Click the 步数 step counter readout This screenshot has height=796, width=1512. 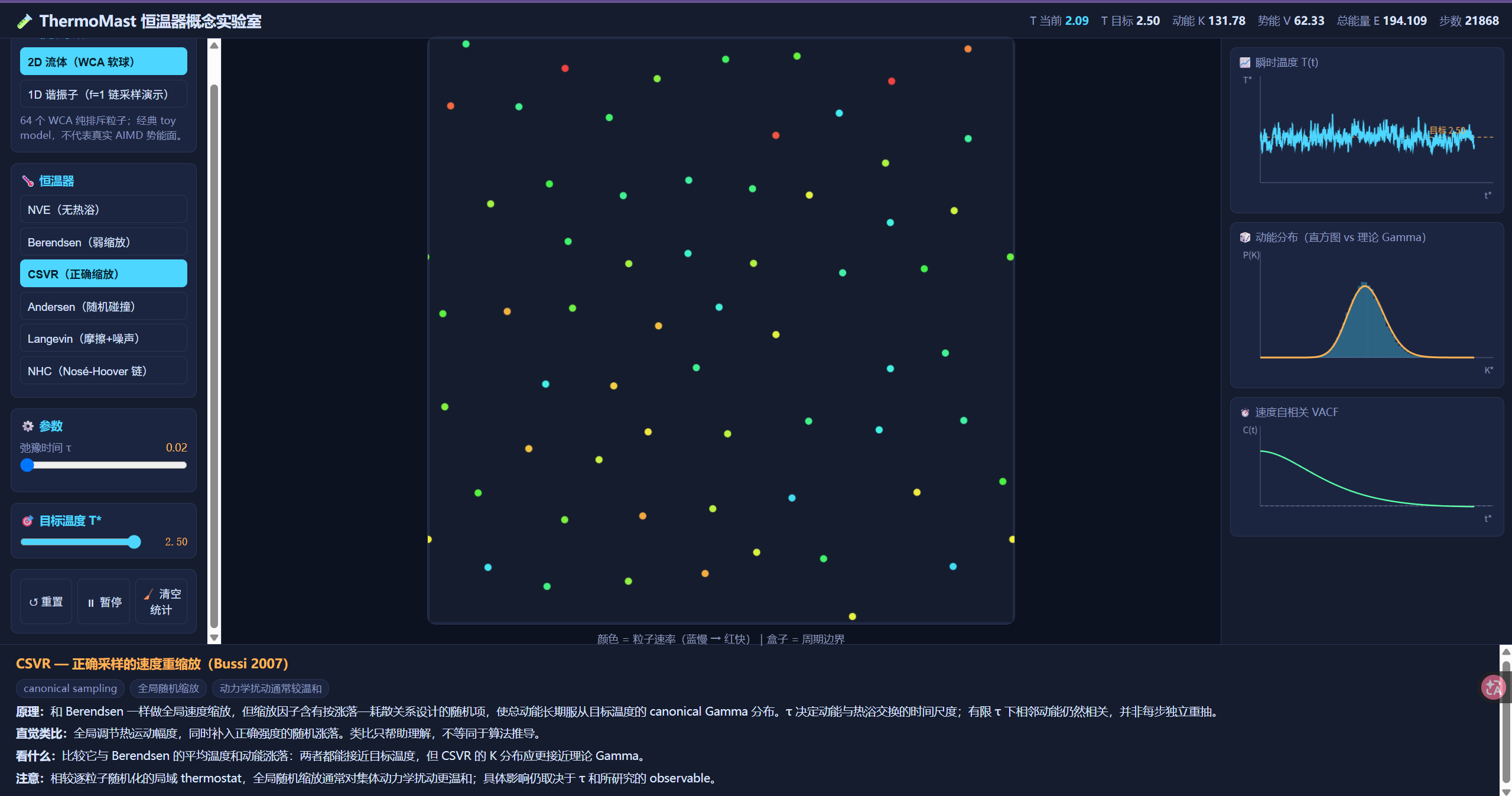(1469, 21)
